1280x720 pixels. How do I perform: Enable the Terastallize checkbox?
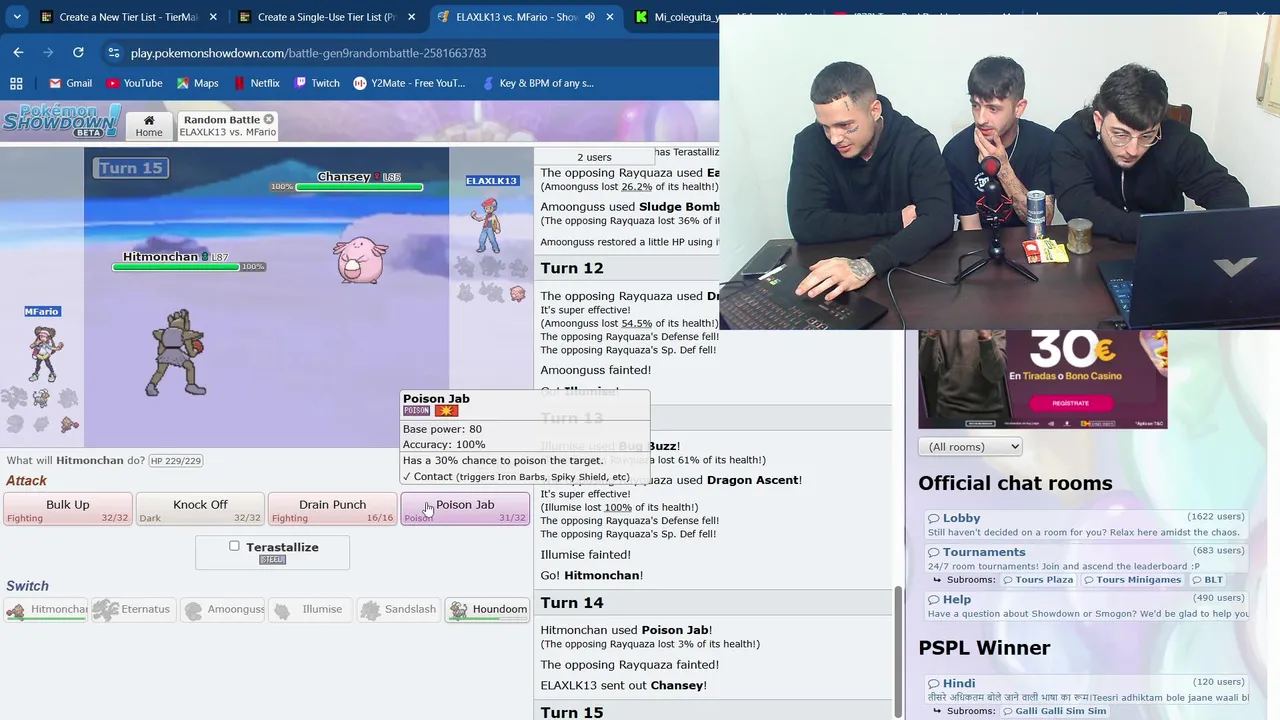(x=234, y=546)
